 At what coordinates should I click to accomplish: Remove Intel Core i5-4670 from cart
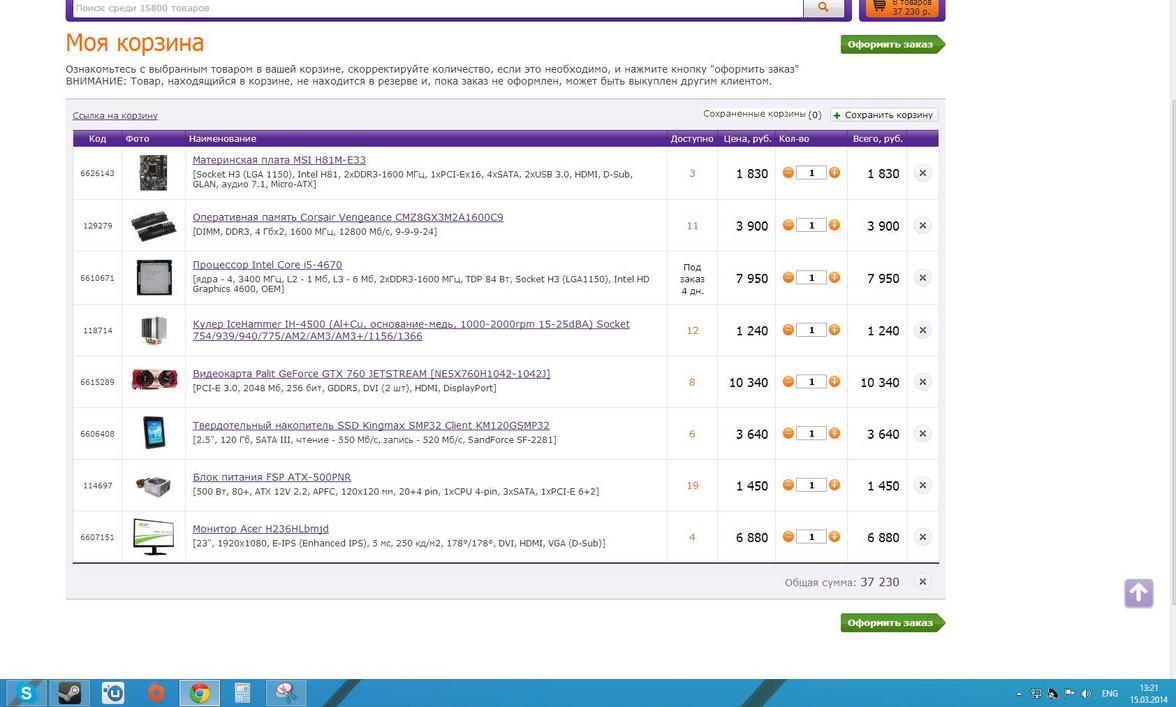pos(922,278)
